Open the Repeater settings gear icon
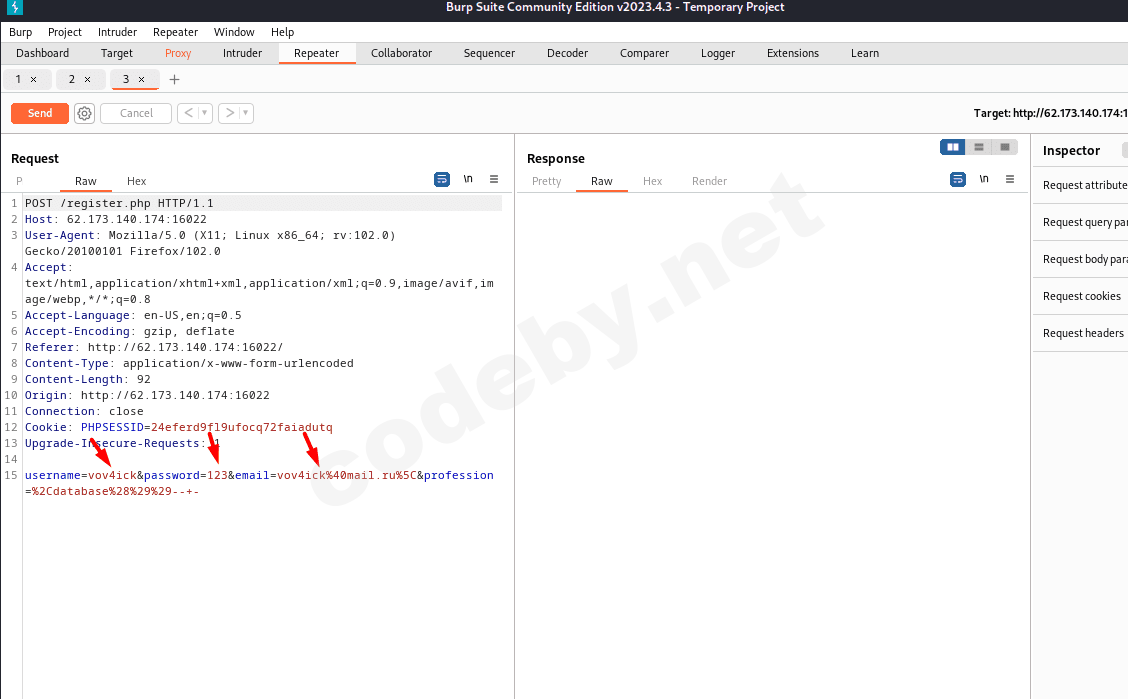 click(x=84, y=113)
